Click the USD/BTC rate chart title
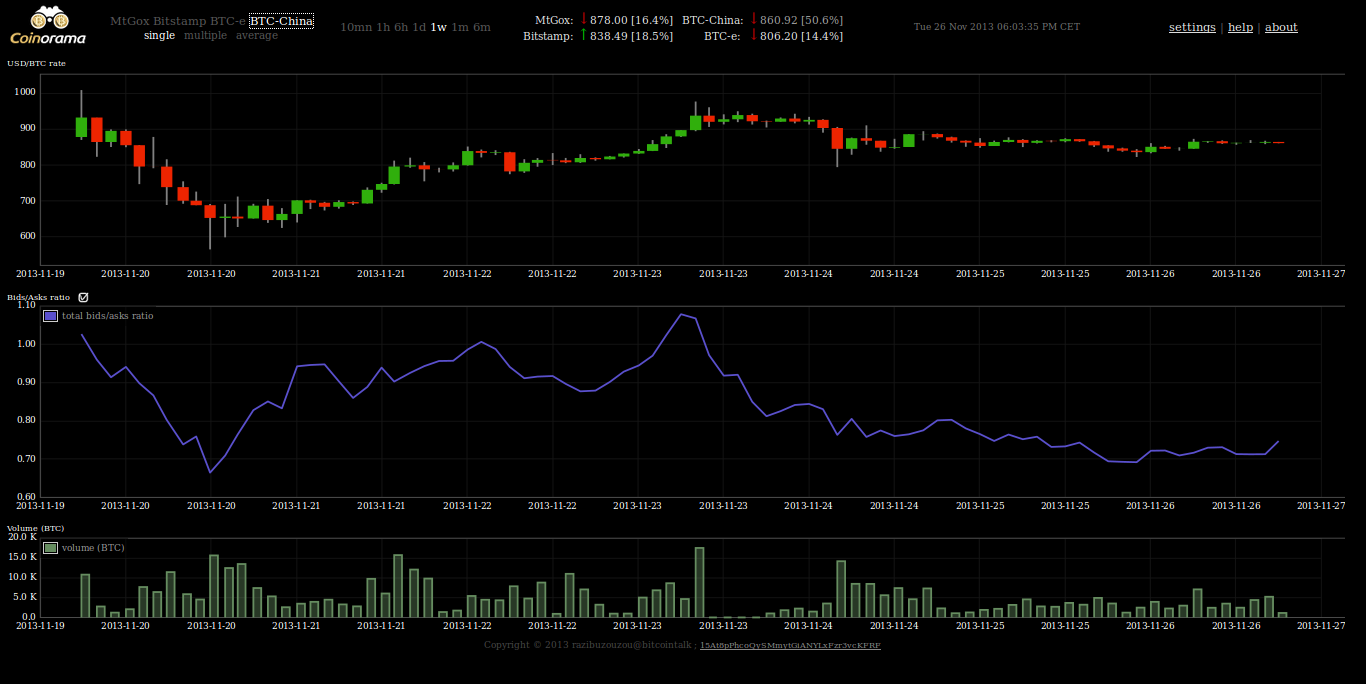 click(x=37, y=63)
